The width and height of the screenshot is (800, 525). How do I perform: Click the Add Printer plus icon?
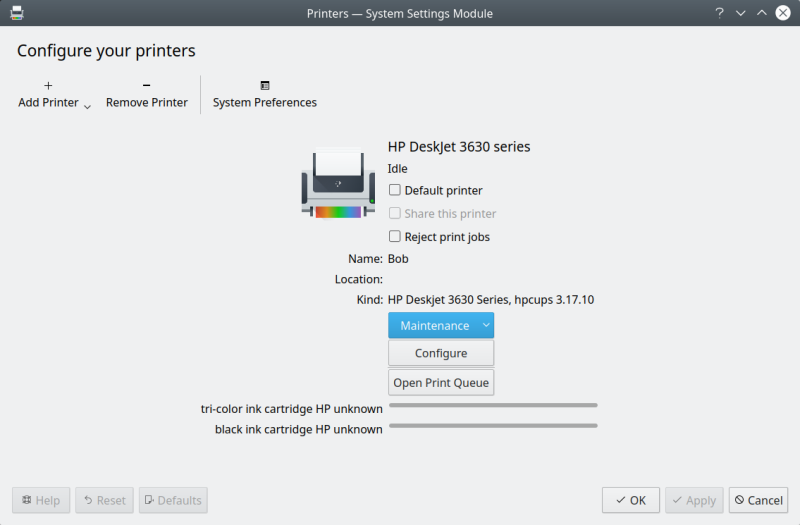click(x=48, y=86)
